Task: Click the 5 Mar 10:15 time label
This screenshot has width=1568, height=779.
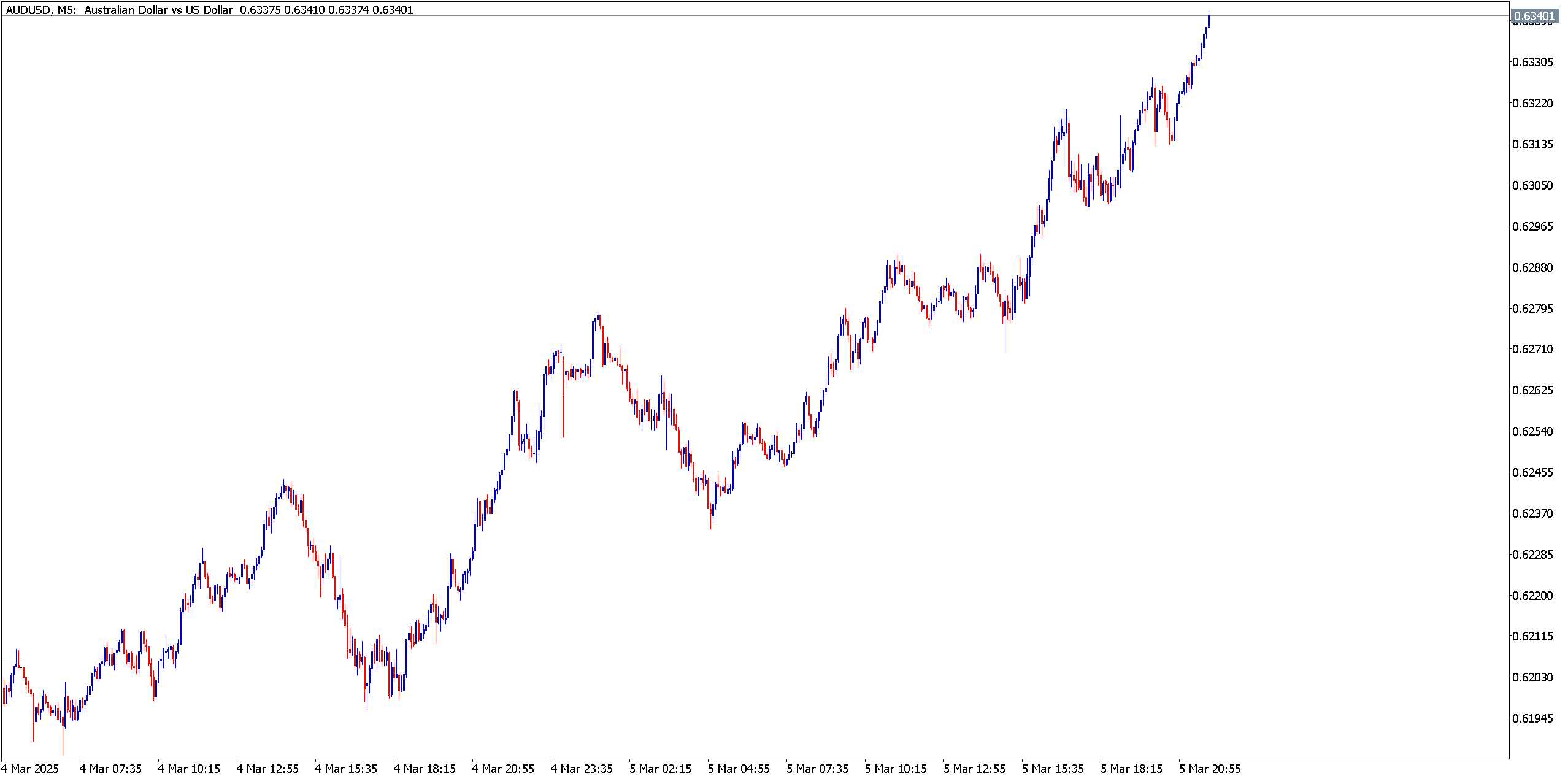Action: coord(896,769)
